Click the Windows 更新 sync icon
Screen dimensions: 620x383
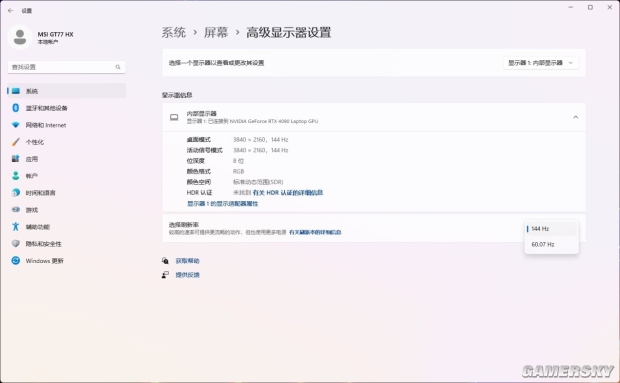(16, 260)
